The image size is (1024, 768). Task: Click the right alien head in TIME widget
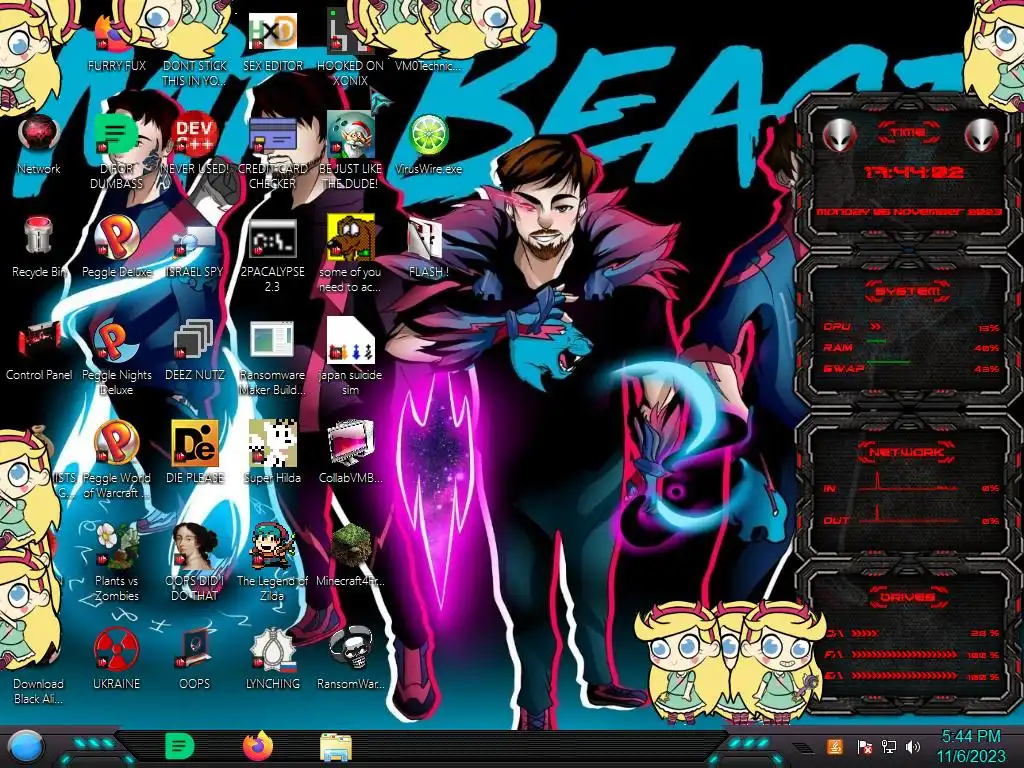click(x=981, y=135)
